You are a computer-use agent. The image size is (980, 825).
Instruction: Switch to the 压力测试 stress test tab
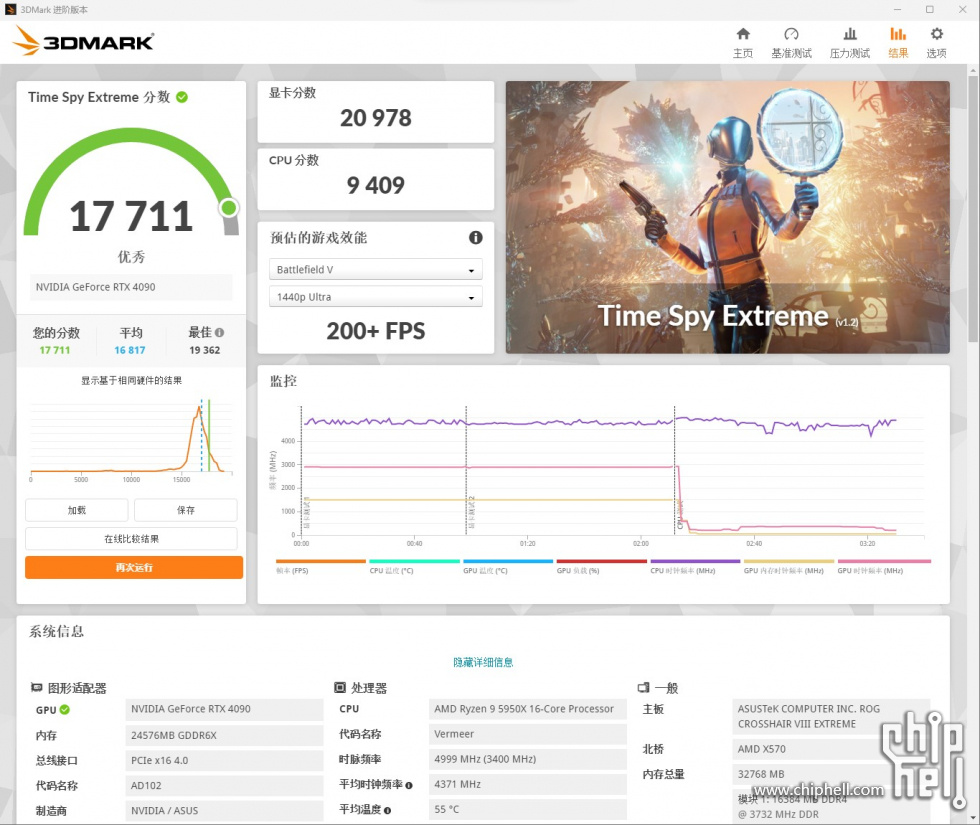click(849, 42)
